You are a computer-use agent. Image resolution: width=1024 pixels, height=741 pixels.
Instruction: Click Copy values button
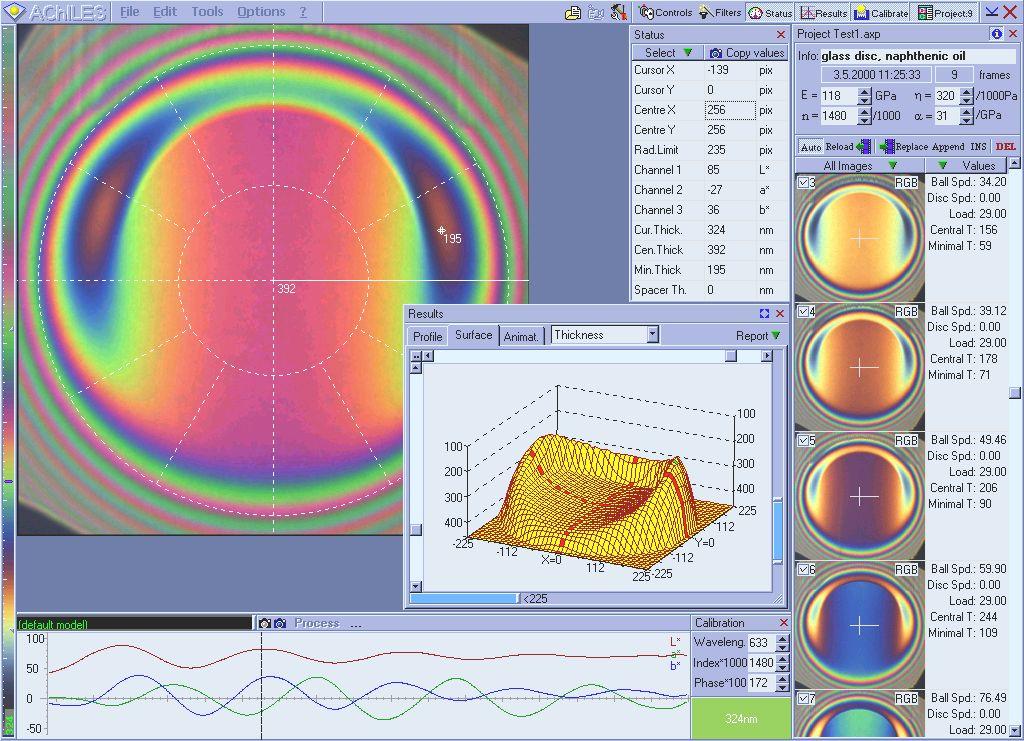pyautogui.click(x=747, y=53)
